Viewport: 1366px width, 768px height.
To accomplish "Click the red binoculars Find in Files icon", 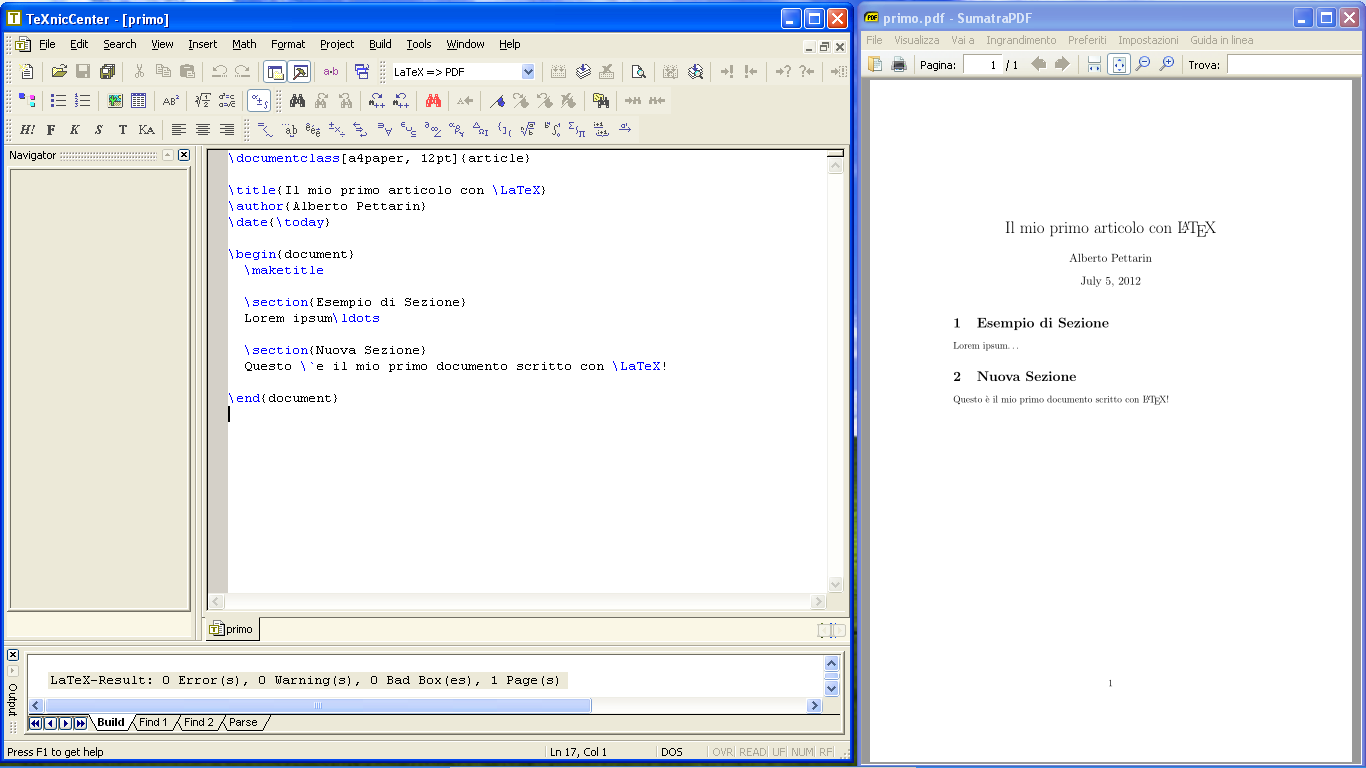I will click(x=433, y=100).
